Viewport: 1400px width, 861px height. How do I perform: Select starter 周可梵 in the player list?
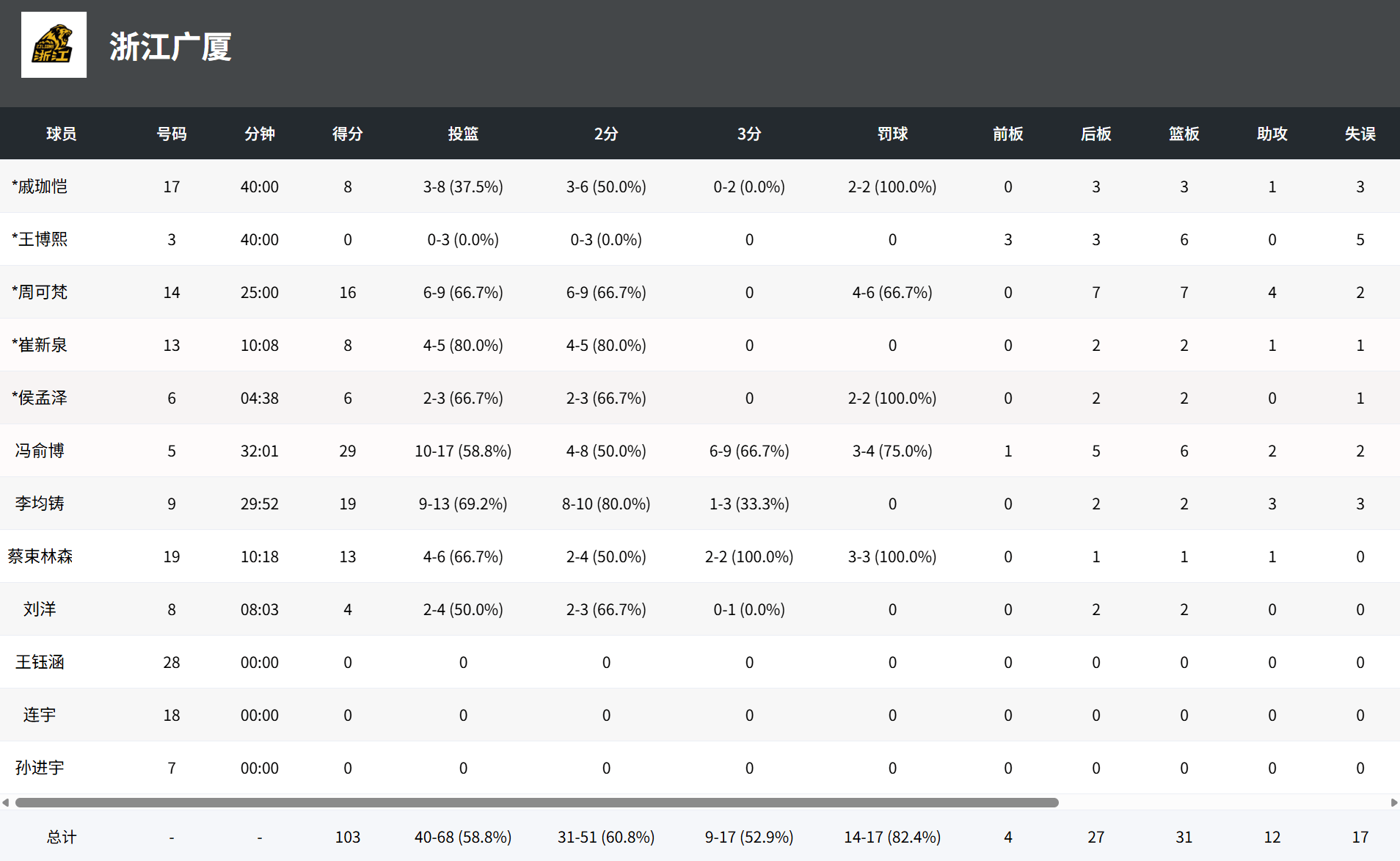click(x=40, y=292)
